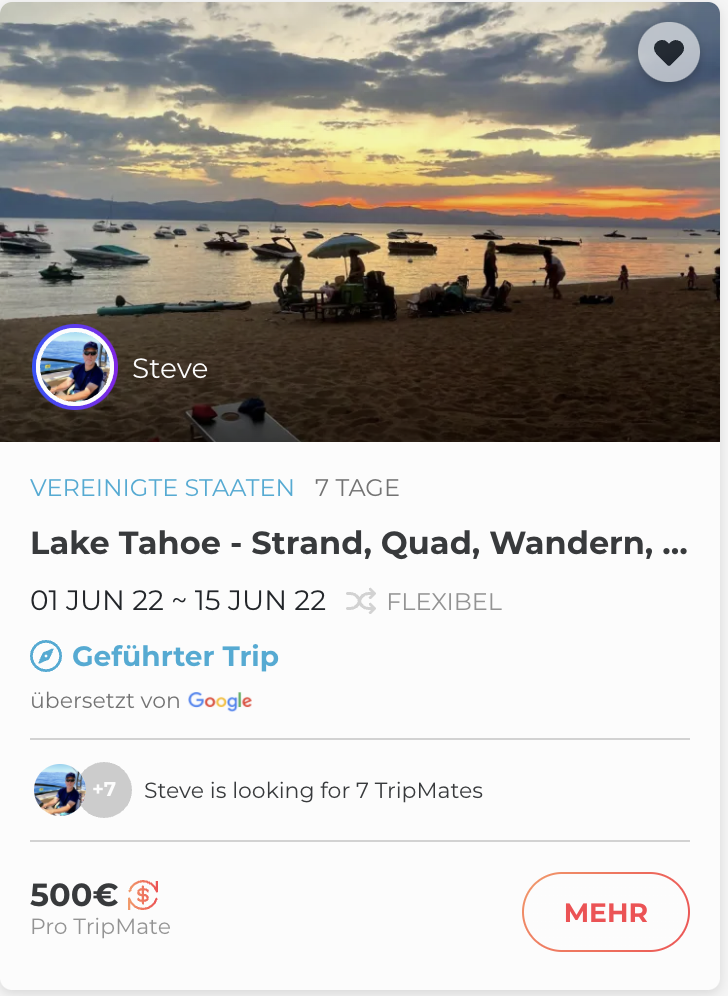728x996 pixels.
Task: Click the Flexibel label
Action: click(444, 602)
